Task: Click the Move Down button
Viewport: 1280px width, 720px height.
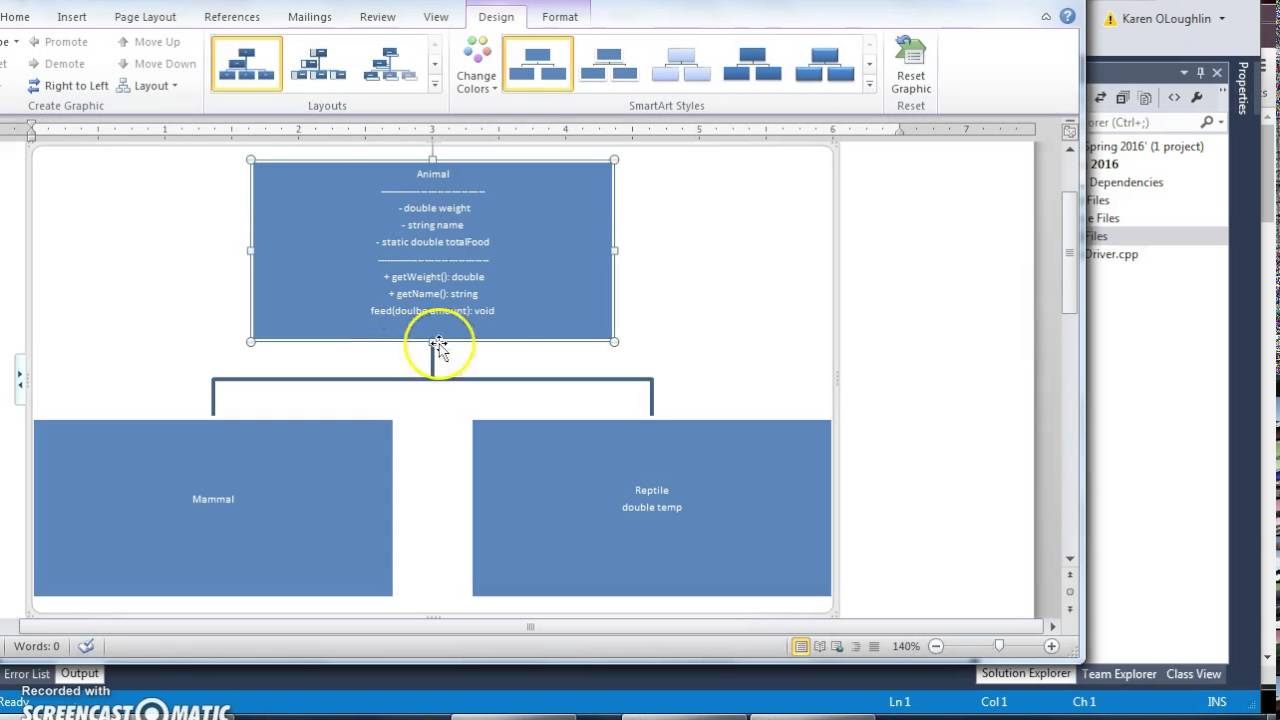Action: (156, 64)
